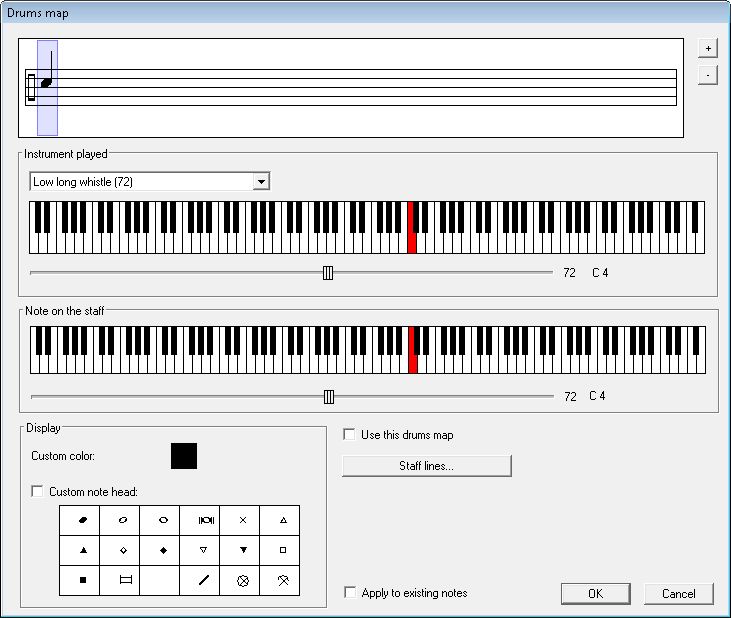Select the filled square note head
731x618 pixels.
82,580
